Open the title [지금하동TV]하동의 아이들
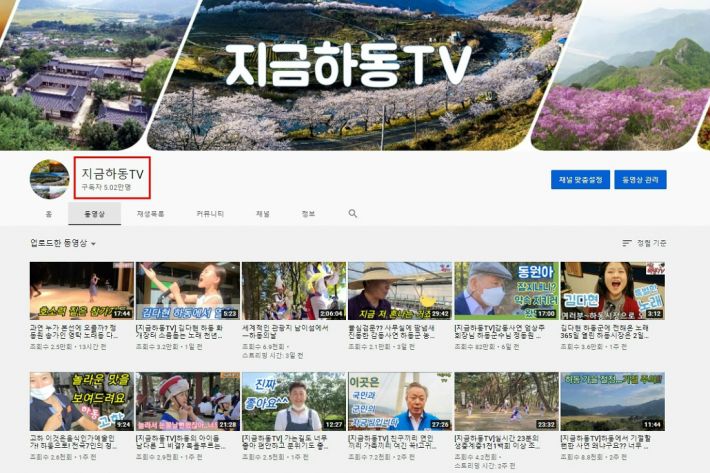The image size is (710, 473). click(181, 442)
